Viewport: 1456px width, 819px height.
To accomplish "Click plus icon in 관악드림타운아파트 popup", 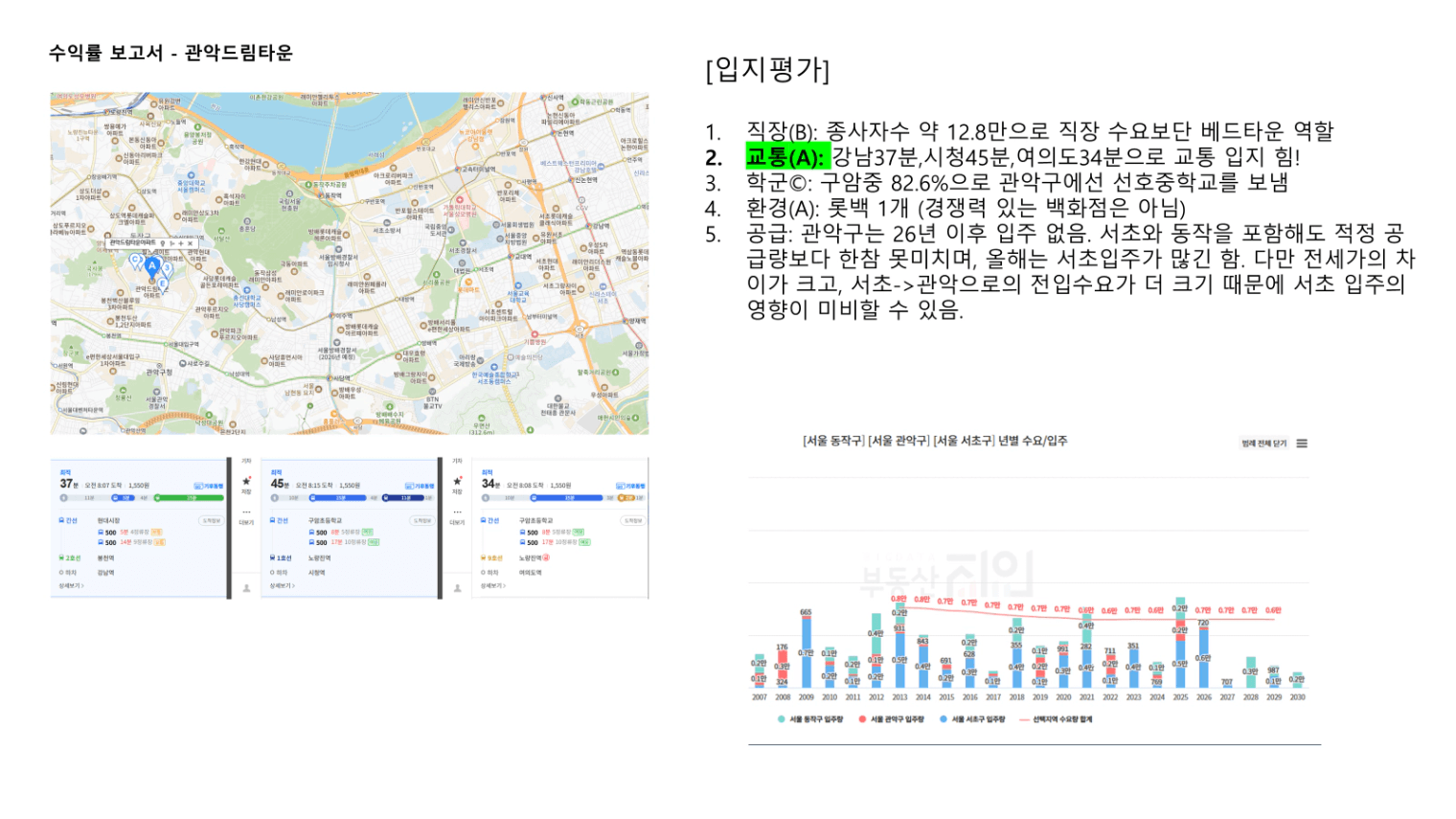I will click(x=179, y=243).
